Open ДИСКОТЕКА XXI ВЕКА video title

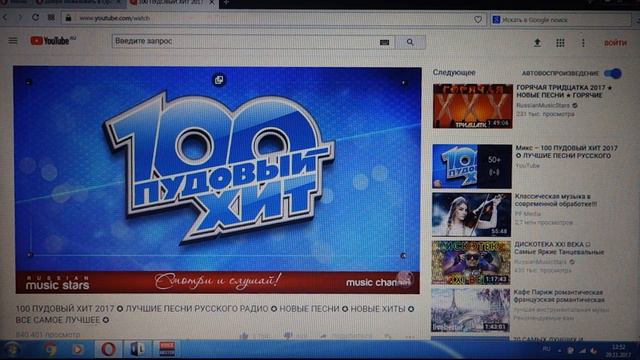point(559,248)
